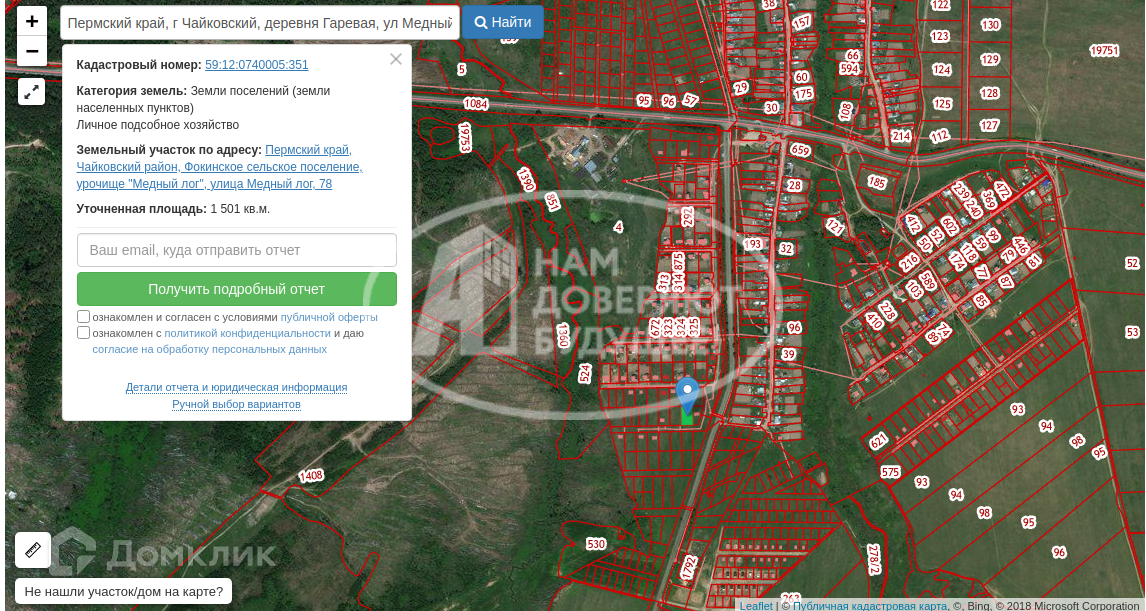Click parcel label 621 on map

coord(879,441)
